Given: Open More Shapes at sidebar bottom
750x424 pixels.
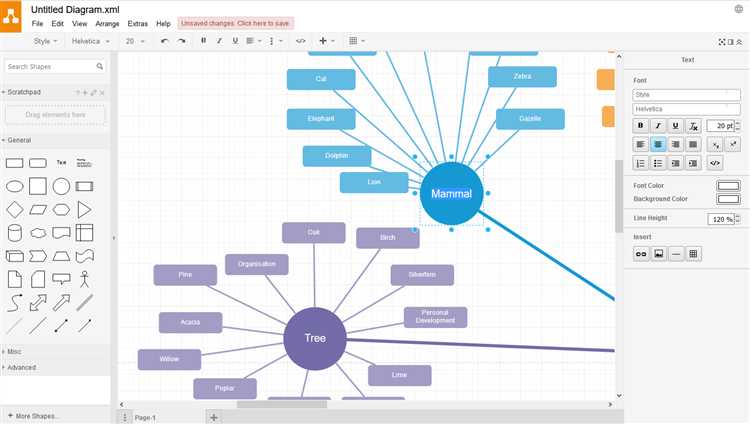Looking at the screenshot, I should 33,416.
